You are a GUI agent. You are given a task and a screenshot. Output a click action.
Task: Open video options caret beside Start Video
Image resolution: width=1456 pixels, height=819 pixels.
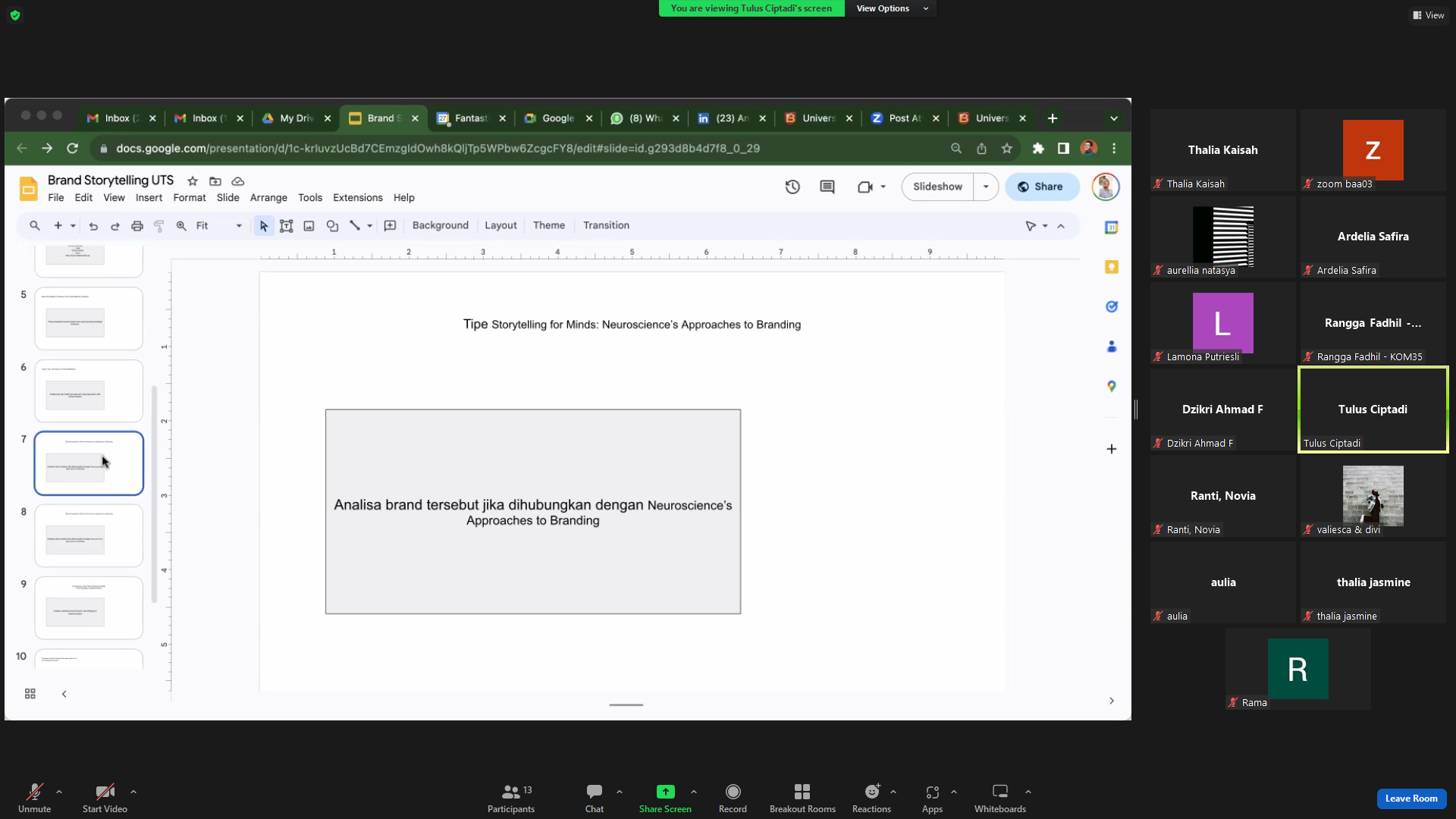pyautogui.click(x=133, y=792)
